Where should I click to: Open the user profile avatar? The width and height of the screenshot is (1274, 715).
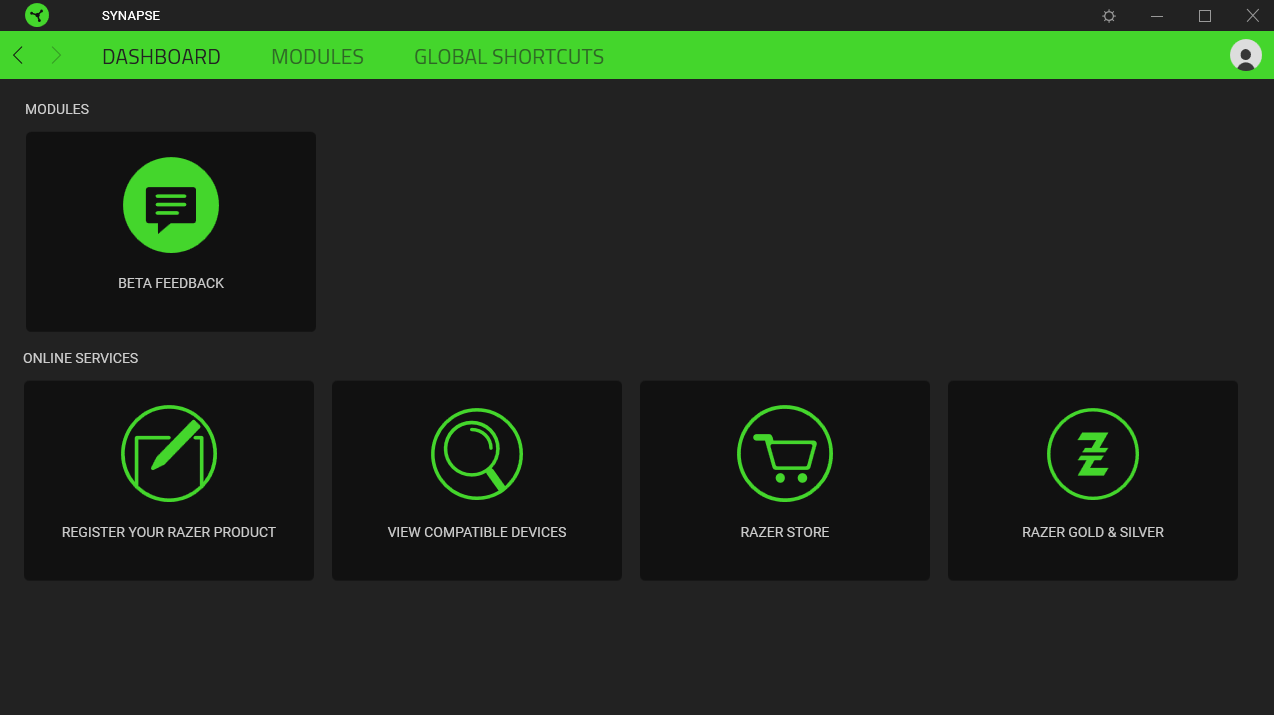click(1246, 55)
